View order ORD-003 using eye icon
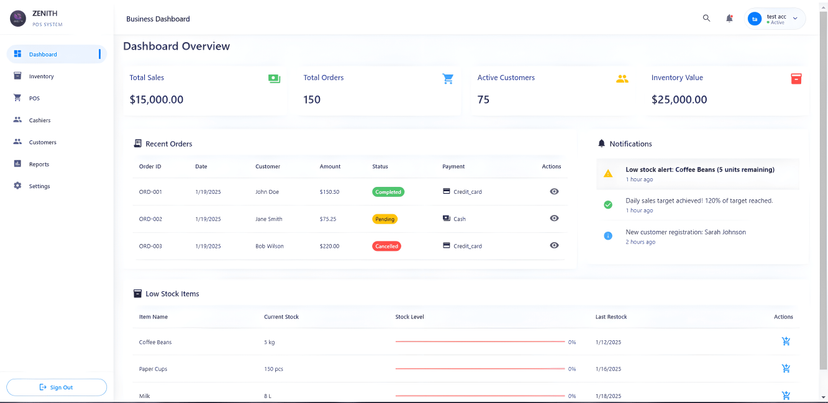Viewport: 828px width, 403px height. 554,246
